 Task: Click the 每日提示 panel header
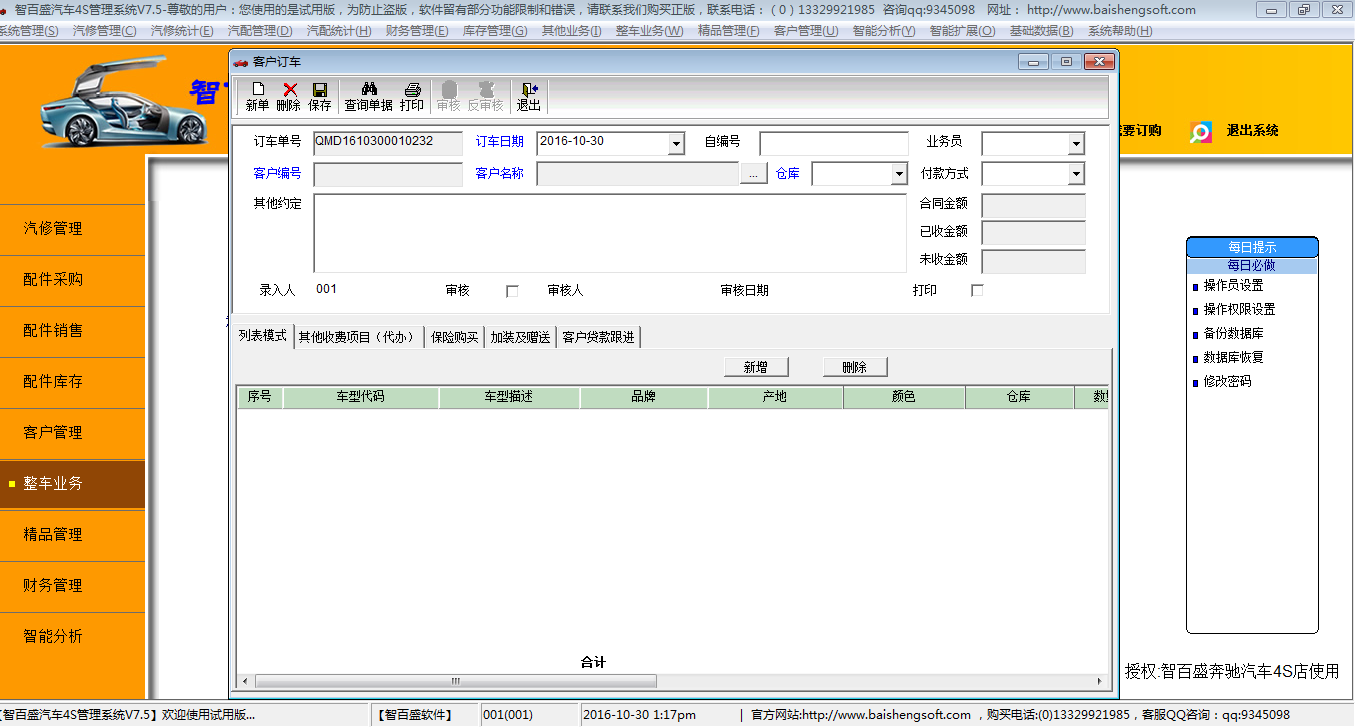pos(1252,247)
